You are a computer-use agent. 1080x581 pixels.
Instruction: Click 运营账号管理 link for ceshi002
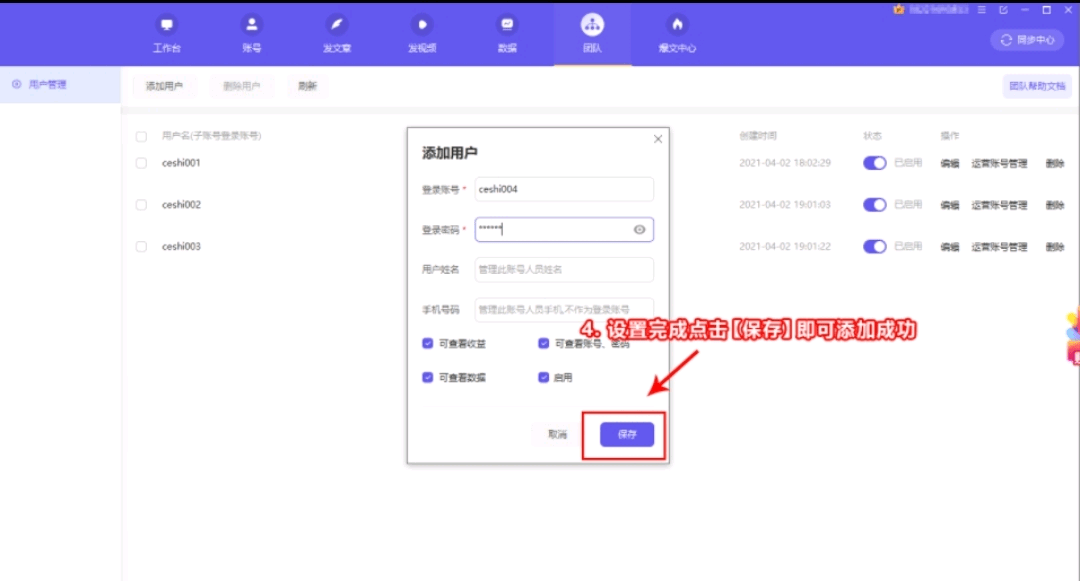pos(999,205)
